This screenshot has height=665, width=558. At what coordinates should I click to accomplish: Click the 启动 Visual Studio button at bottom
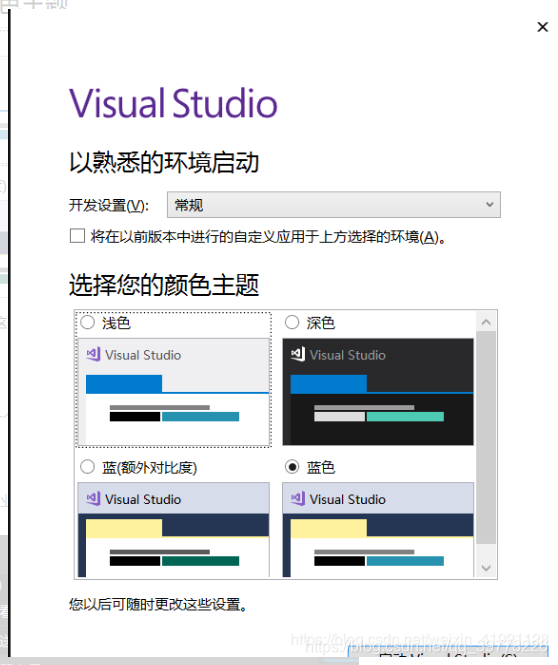click(x=447, y=654)
